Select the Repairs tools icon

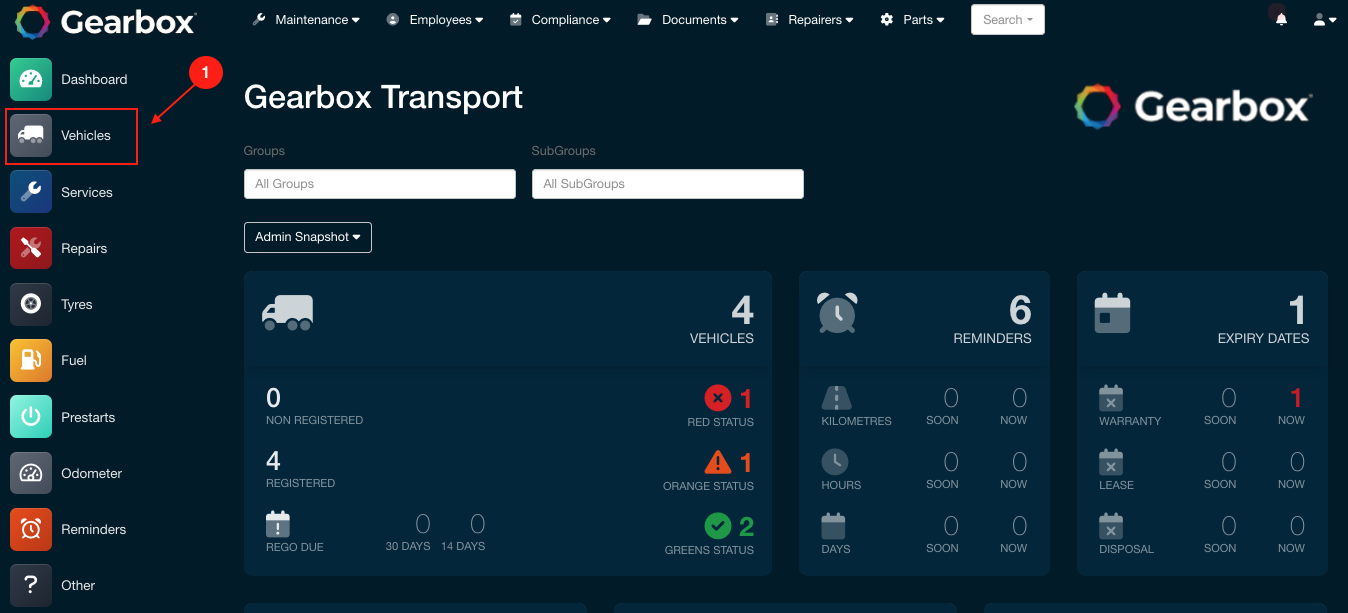click(31, 248)
